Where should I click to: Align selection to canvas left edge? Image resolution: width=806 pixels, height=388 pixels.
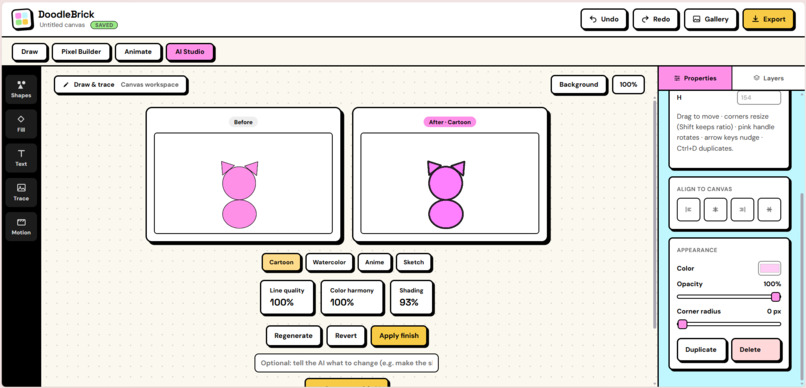[x=688, y=210]
